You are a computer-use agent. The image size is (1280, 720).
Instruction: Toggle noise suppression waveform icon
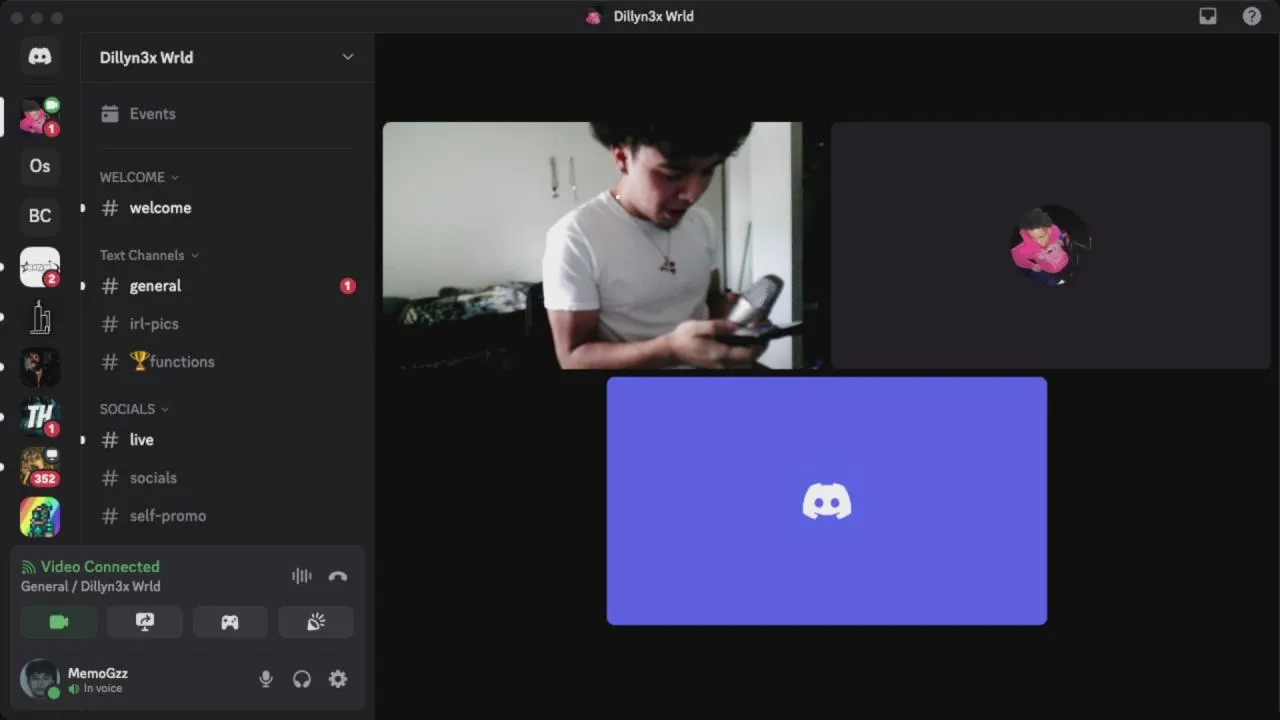pyautogui.click(x=301, y=576)
